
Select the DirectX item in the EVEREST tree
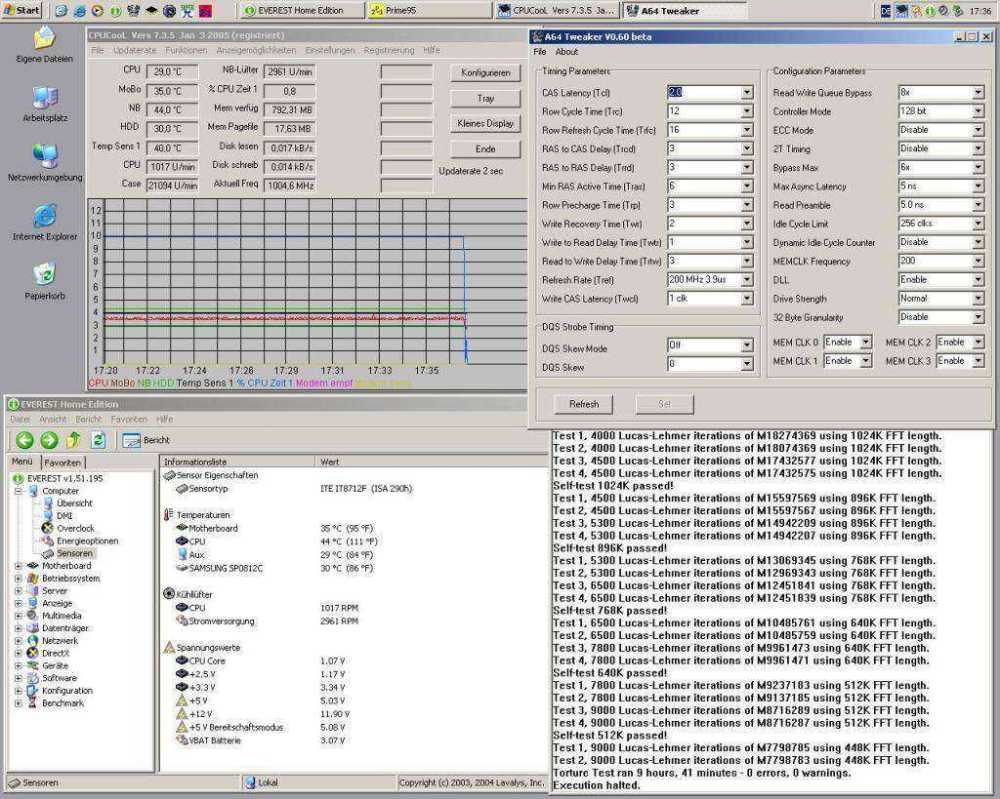coord(55,653)
